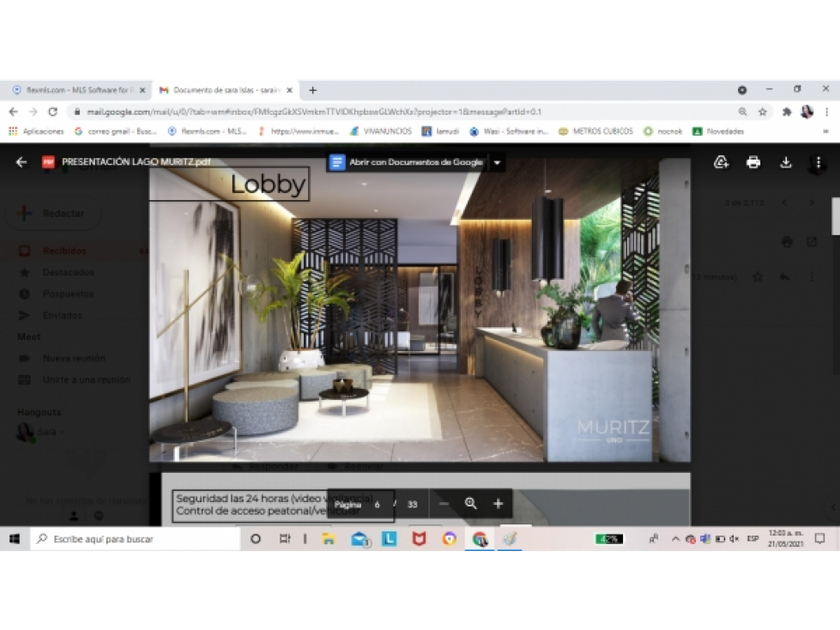Open the Windows Start menu
Screen dimensions: 840x630
point(14,539)
